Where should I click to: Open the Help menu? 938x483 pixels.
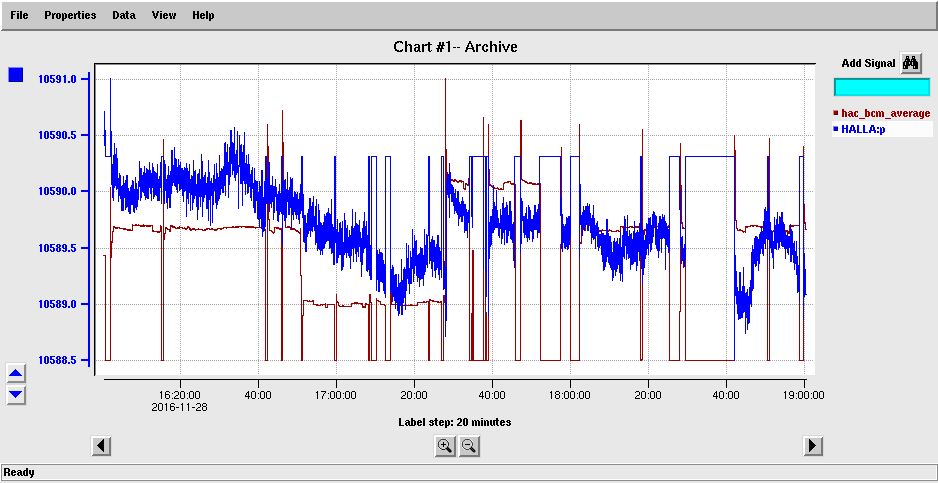203,16
